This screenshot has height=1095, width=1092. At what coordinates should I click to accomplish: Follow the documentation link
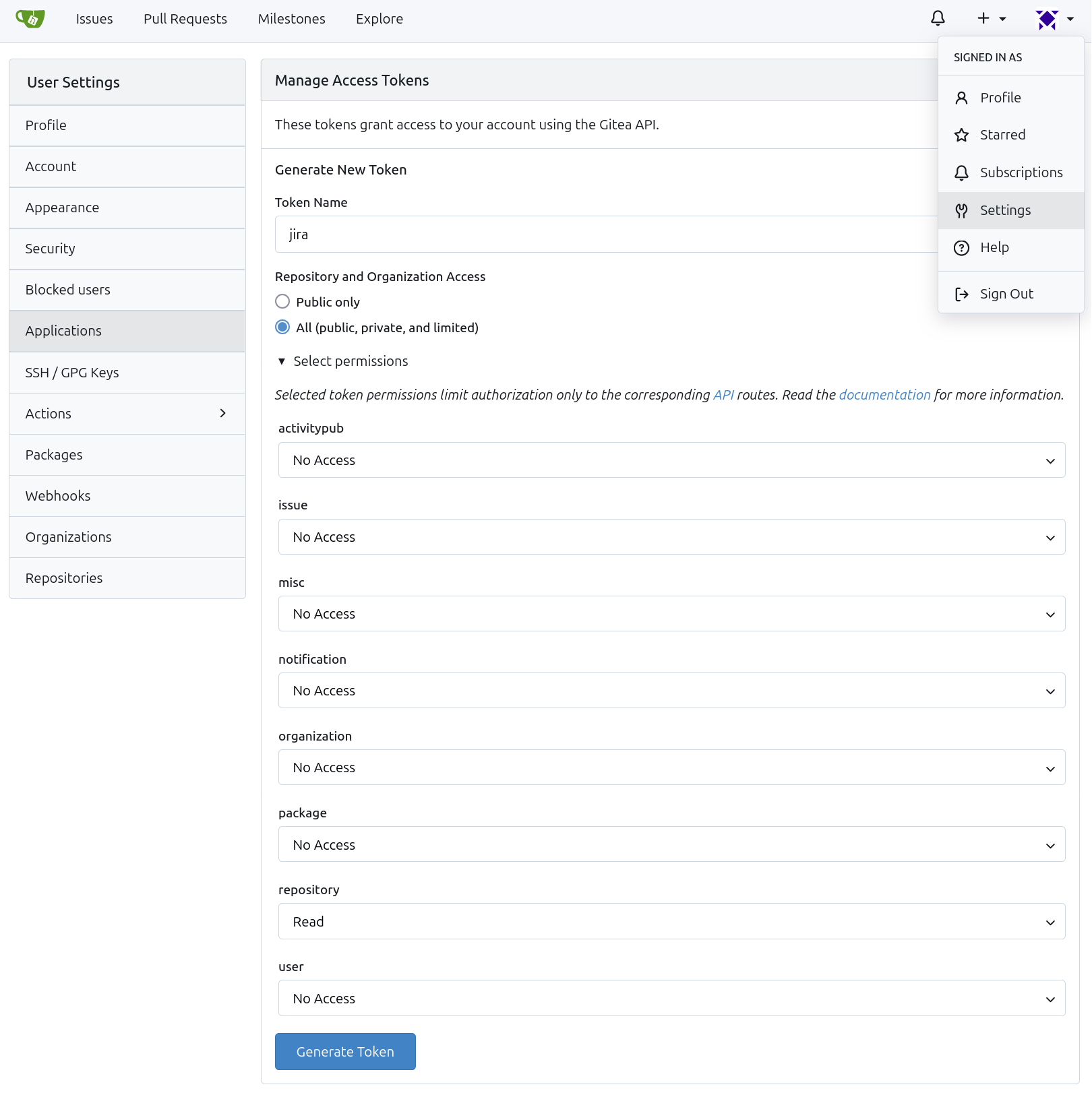[x=884, y=395]
